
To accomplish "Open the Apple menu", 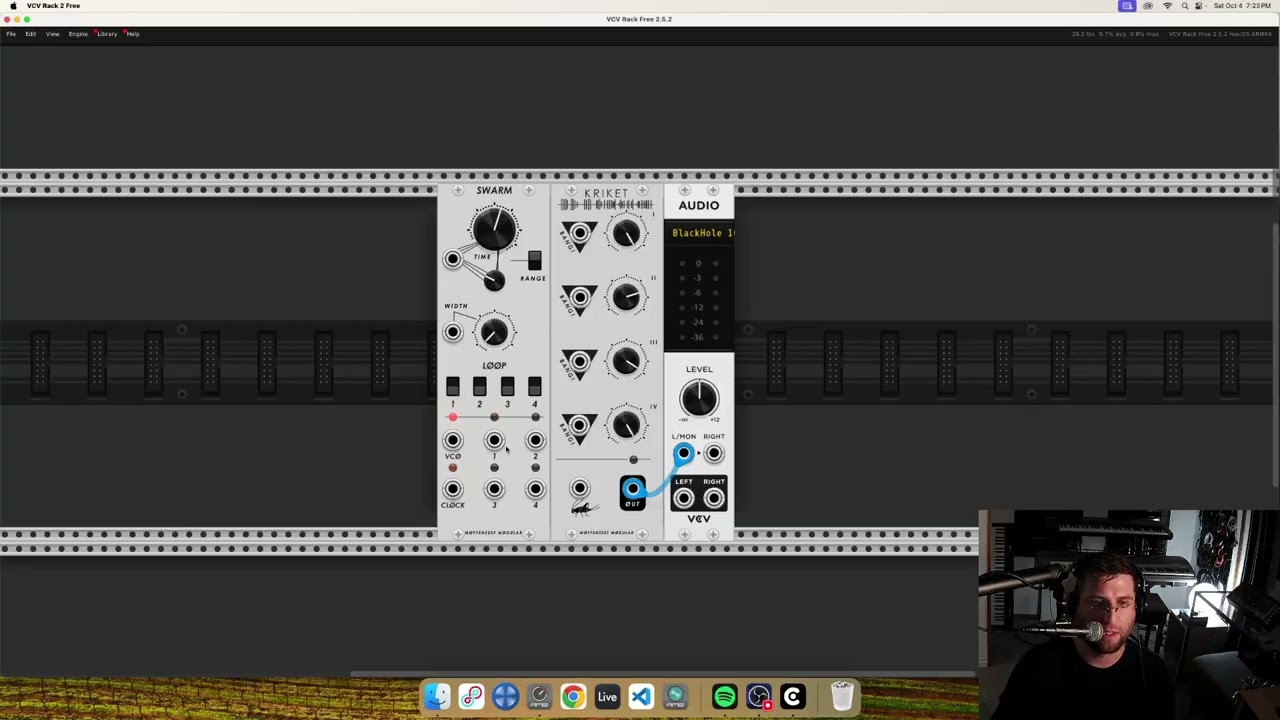I will pos(13,6).
